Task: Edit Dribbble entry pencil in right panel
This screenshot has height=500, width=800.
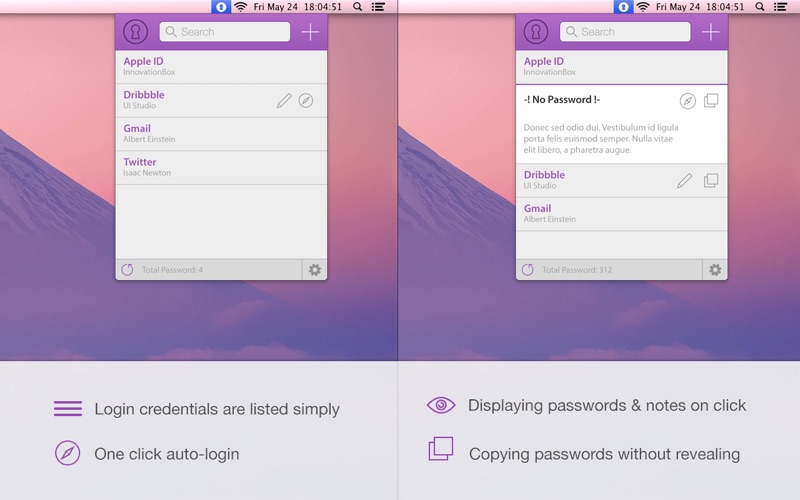Action: coord(685,181)
